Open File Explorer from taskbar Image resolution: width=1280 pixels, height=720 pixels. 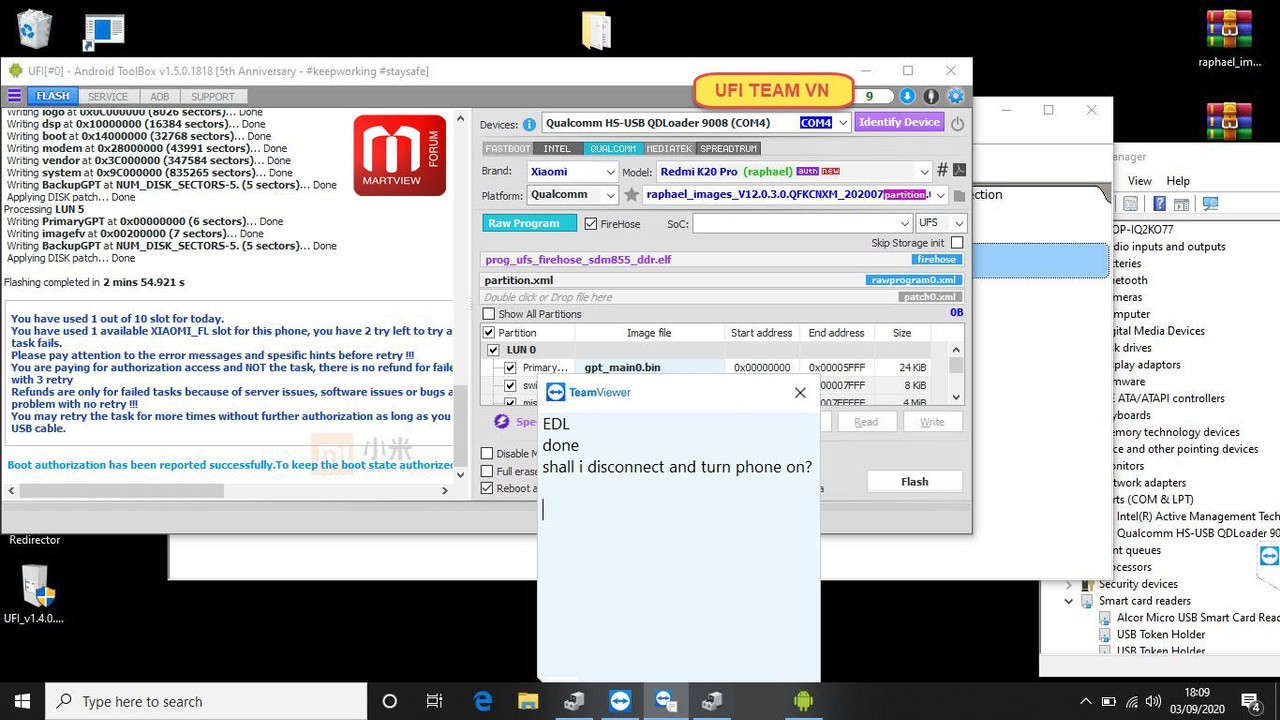coord(528,701)
